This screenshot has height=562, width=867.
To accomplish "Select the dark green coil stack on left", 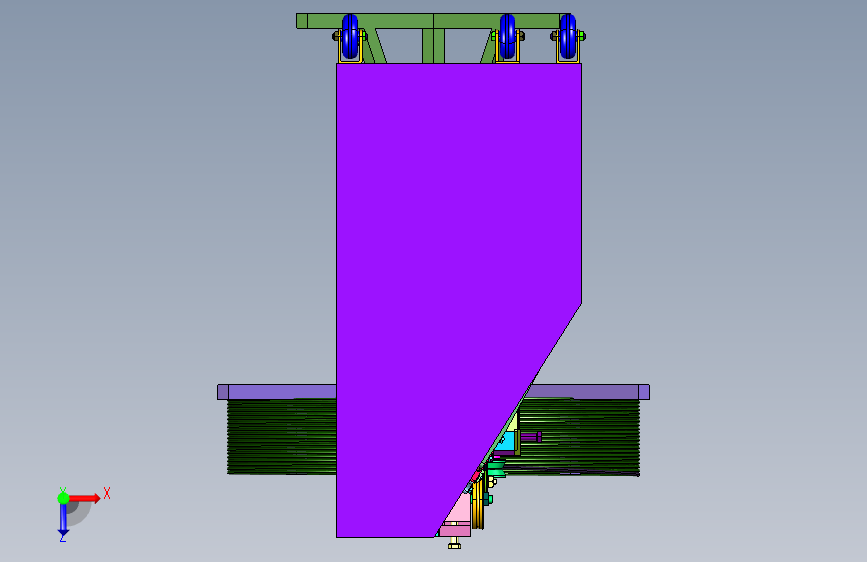I will tap(282, 437).
